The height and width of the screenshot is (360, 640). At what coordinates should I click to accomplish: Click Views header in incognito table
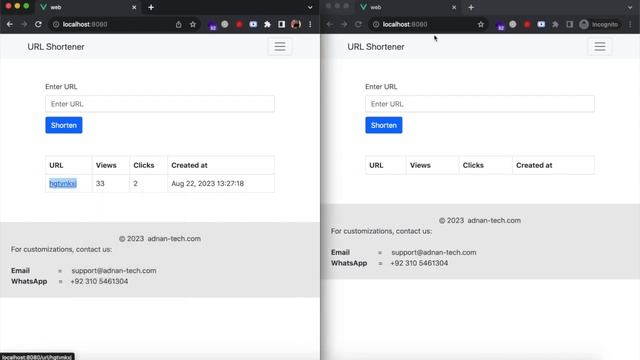point(420,165)
